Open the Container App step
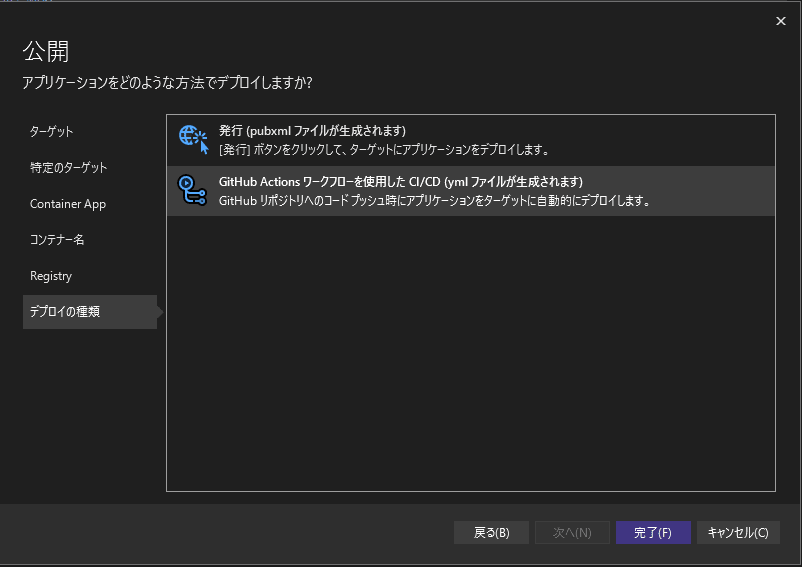 tap(68, 204)
